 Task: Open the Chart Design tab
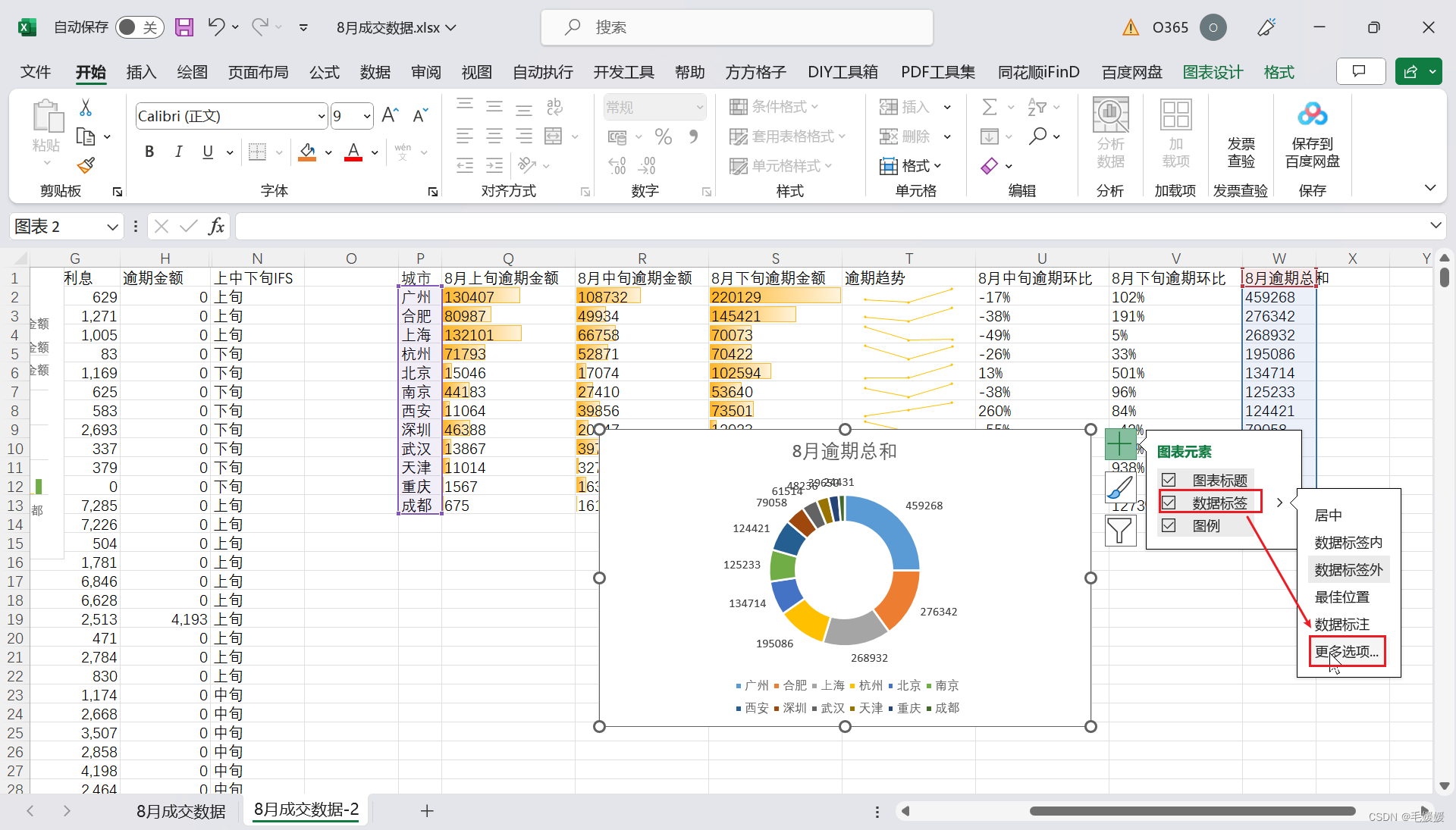pos(1213,72)
